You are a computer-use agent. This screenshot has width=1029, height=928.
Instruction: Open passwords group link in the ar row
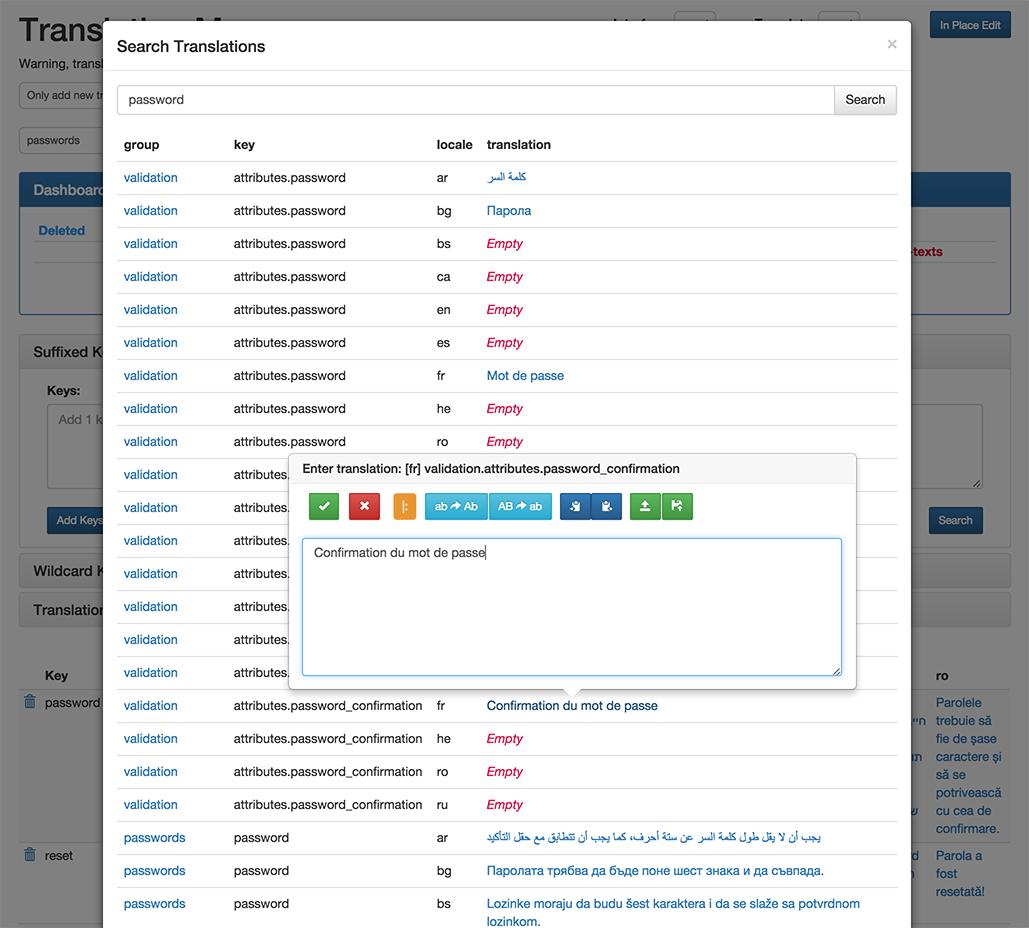[154, 837]
